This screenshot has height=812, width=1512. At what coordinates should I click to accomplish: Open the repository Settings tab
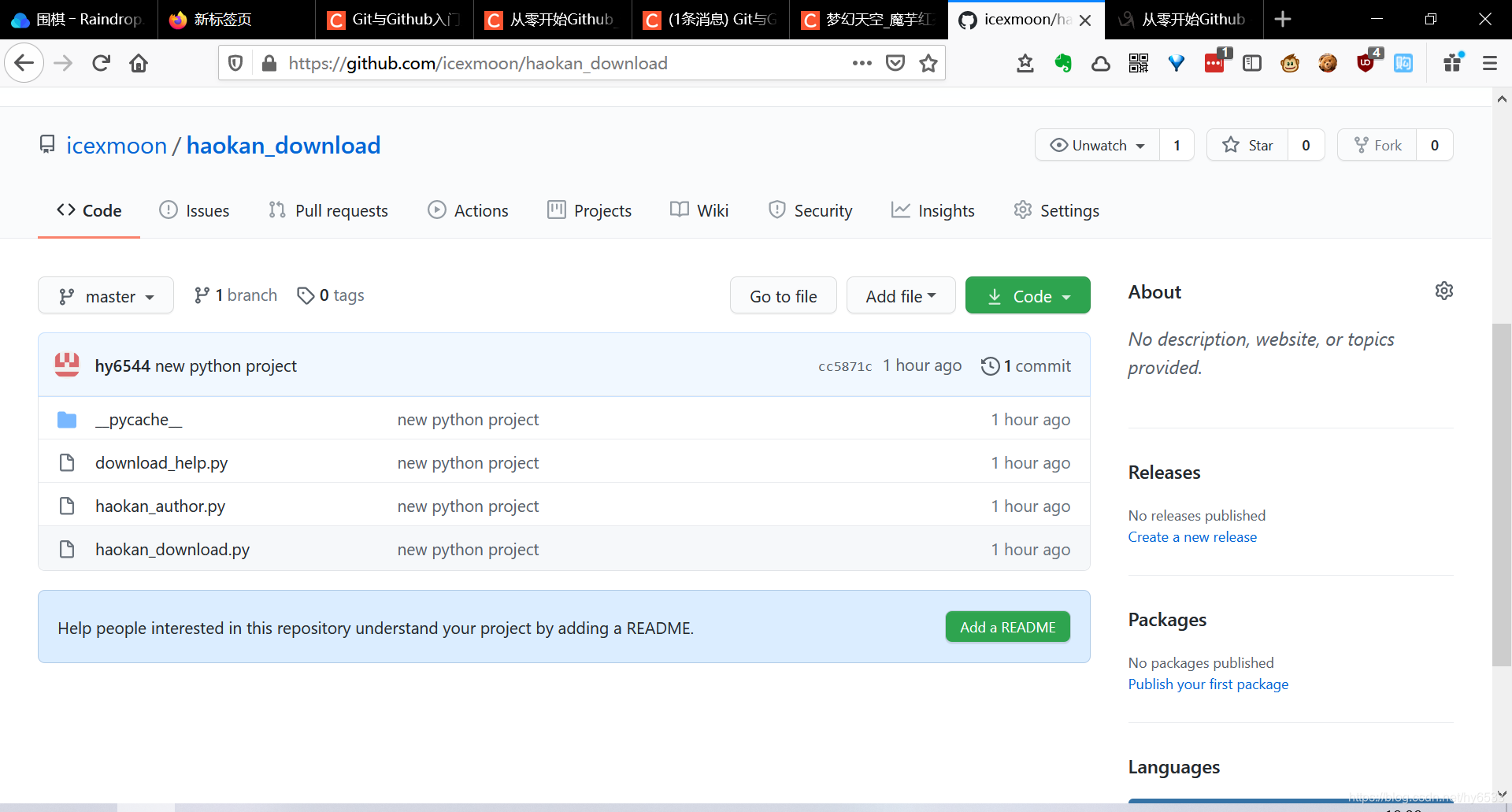[1057, 210]
